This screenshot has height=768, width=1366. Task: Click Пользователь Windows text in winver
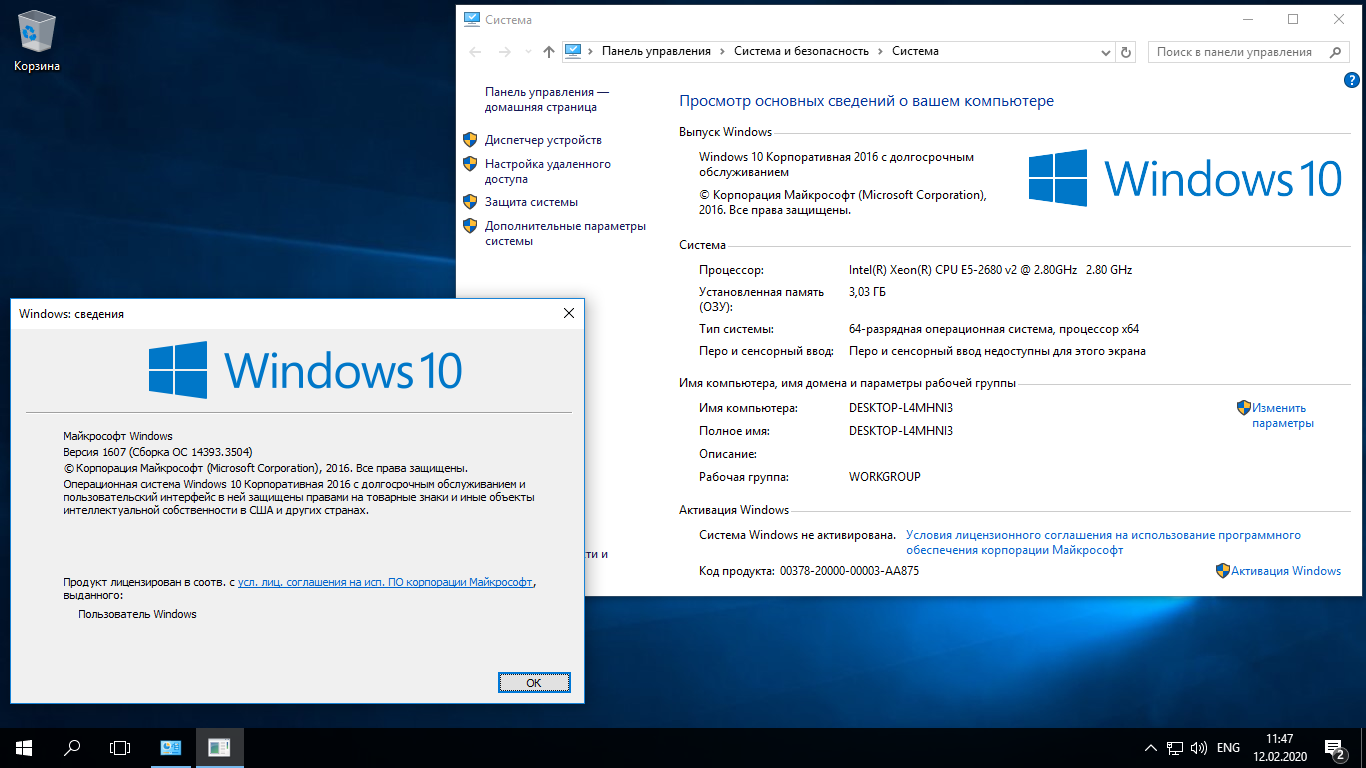137,614
